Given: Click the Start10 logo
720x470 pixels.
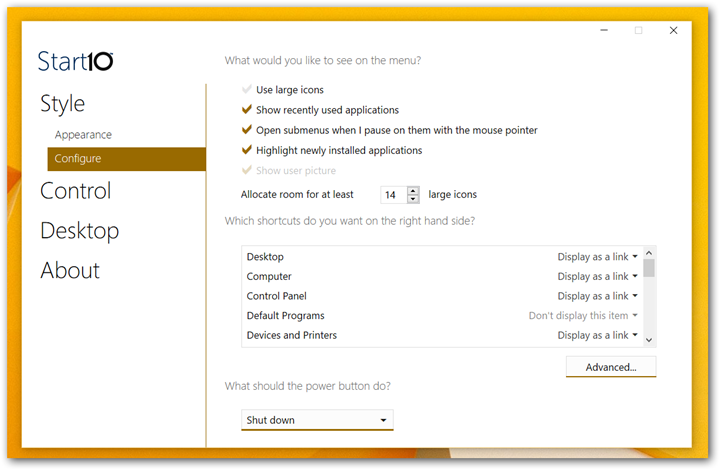Looking at the screenshot, I should [75, 61].
